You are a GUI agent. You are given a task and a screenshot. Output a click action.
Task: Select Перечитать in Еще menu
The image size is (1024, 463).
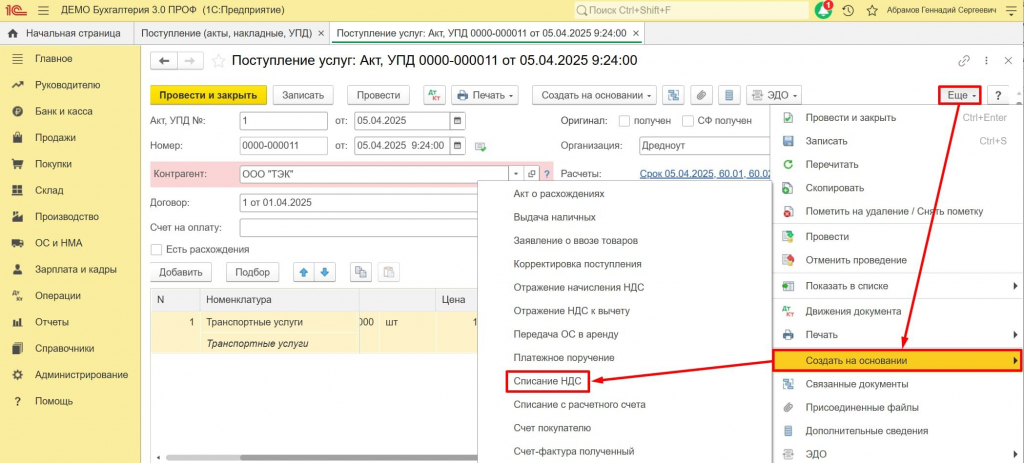[x=831, y=165]
